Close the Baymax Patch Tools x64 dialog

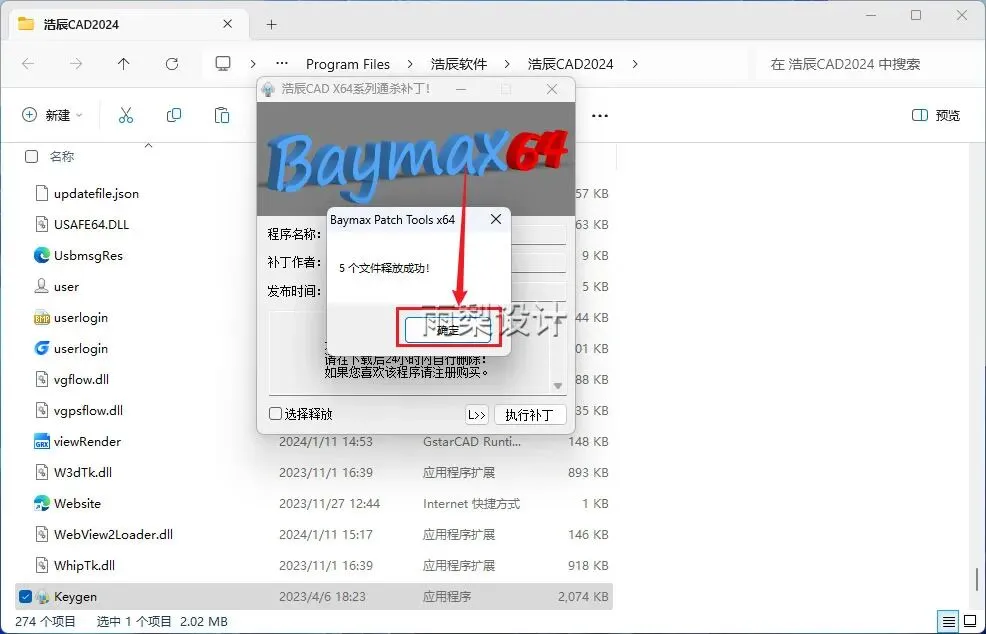[496, 219]
